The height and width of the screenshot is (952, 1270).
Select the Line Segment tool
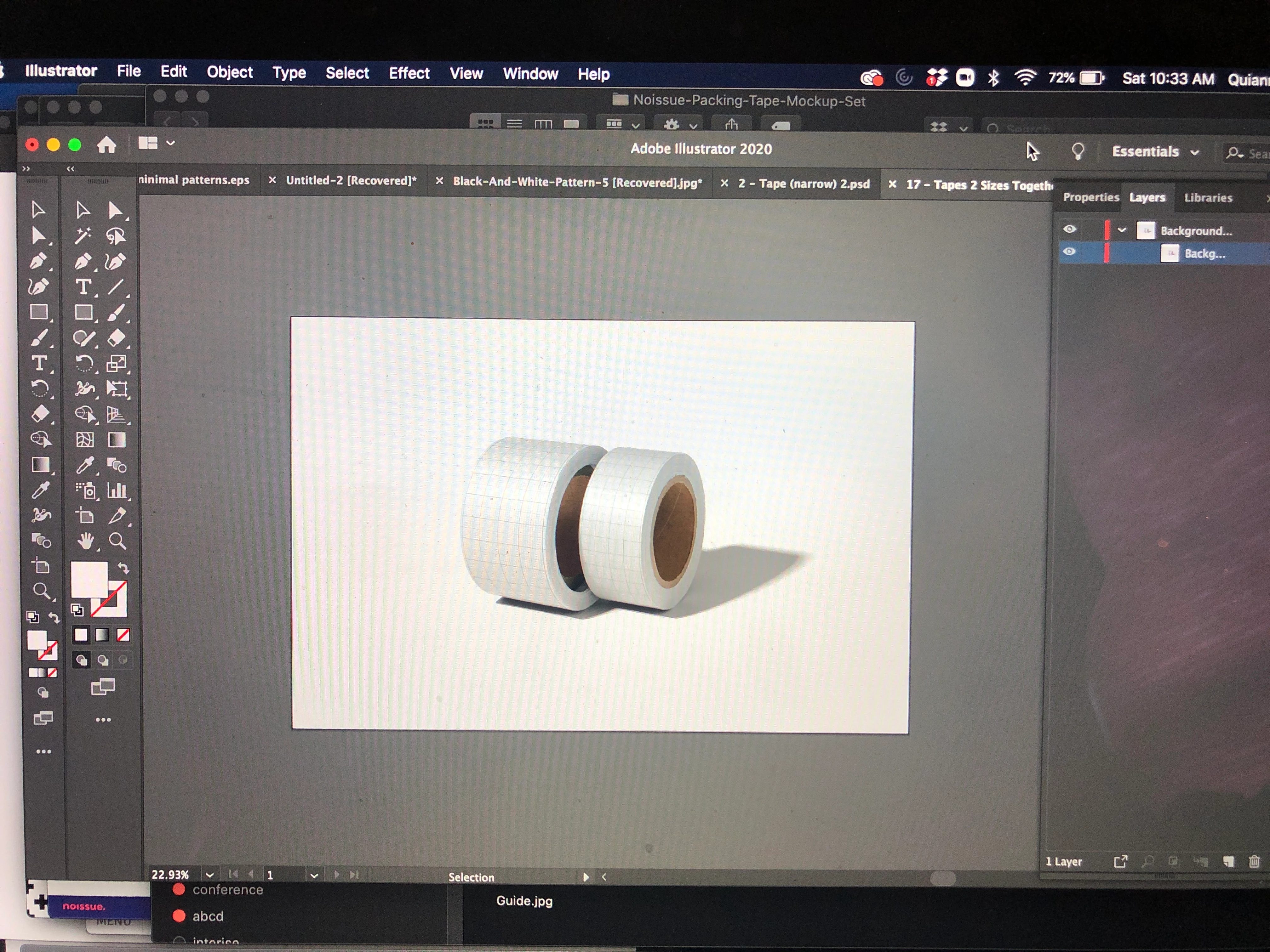[115, 286]
